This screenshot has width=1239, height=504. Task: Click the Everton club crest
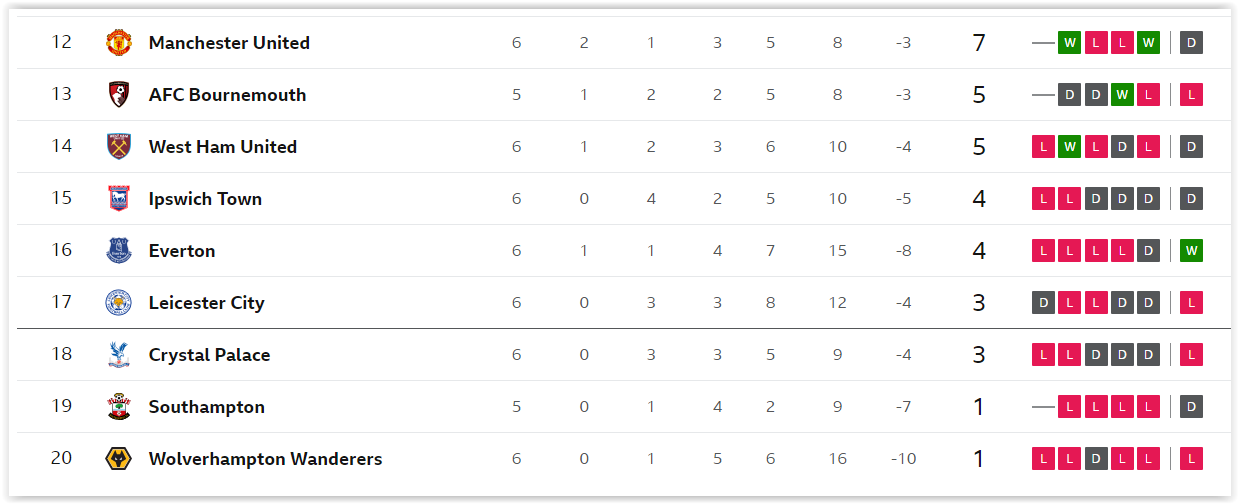(x=119, y=251)
